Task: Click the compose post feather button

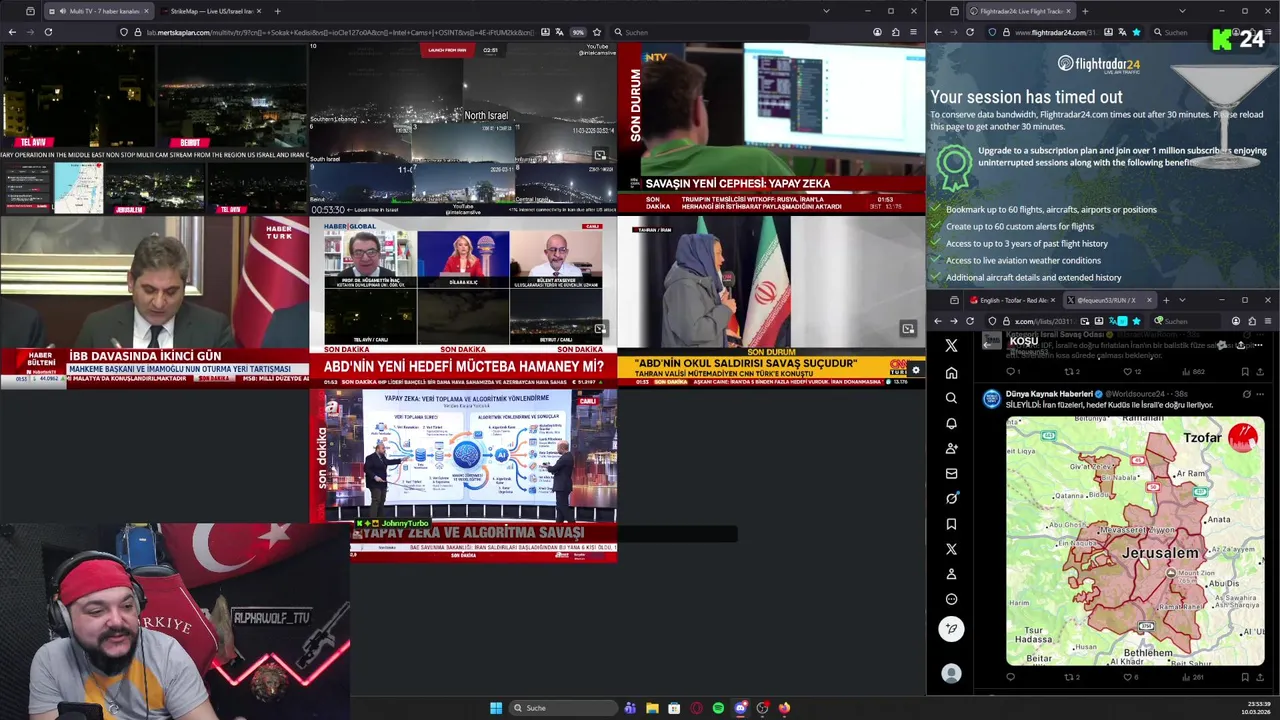Action: [951, 628]
